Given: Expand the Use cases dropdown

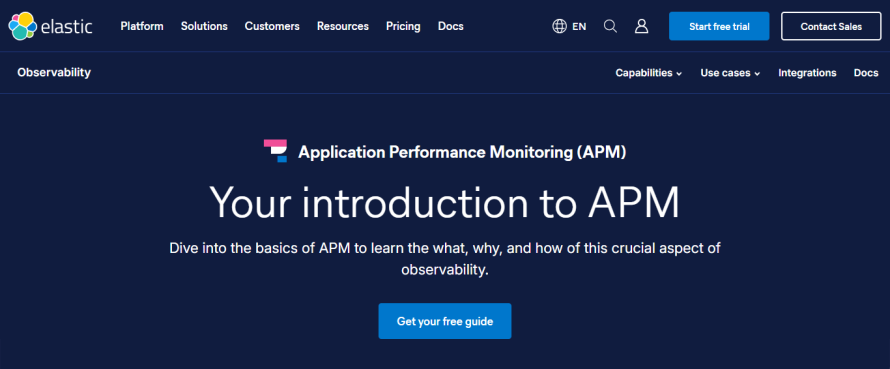Looking at the screenshot, I should tap(730, 73).
